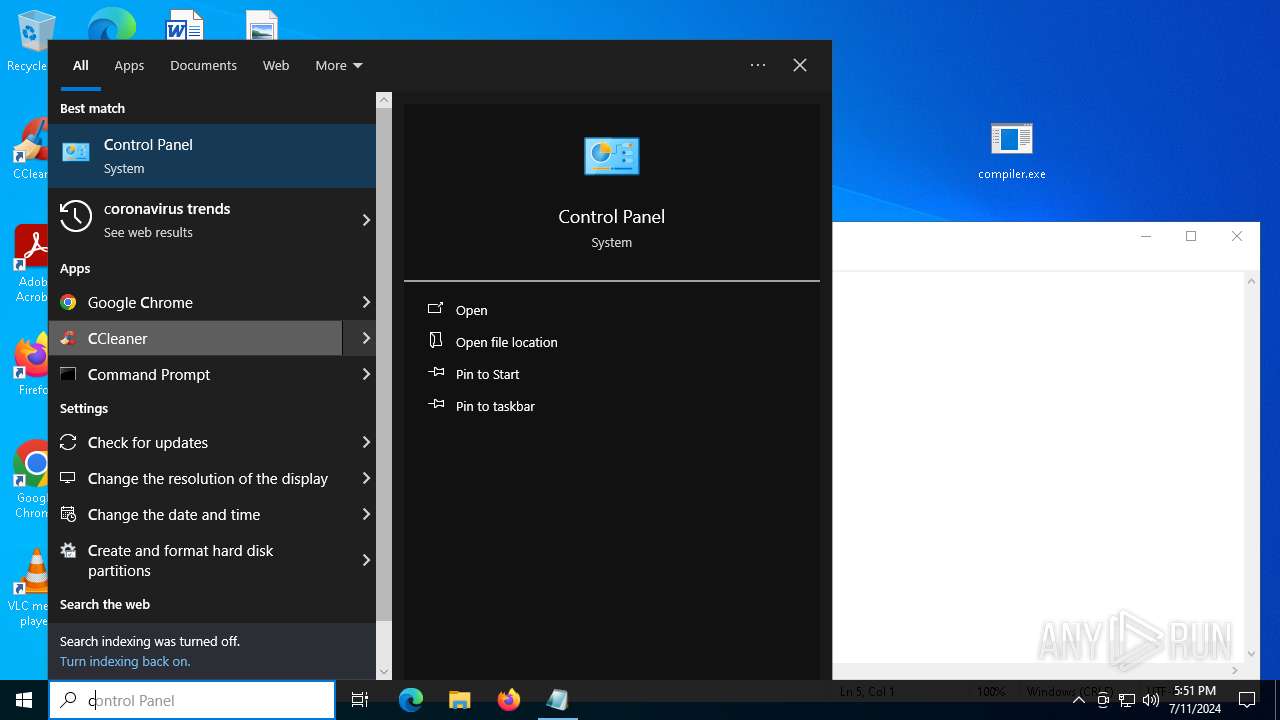1280x720 pixels.
Task: Select the 'Change the date and time' result text
Action: coord(174,514)
